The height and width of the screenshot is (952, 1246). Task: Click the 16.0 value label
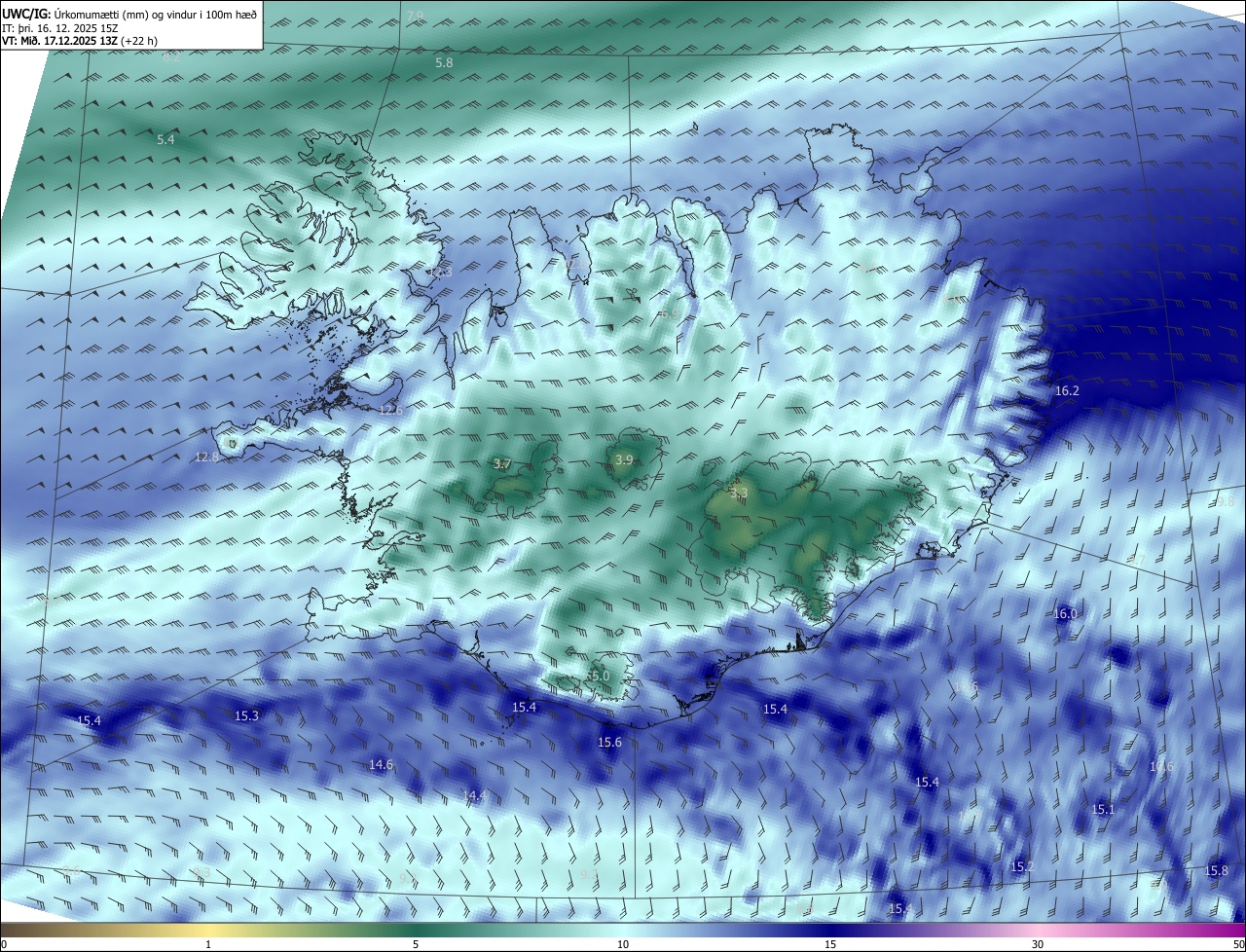click(1065, 614)
